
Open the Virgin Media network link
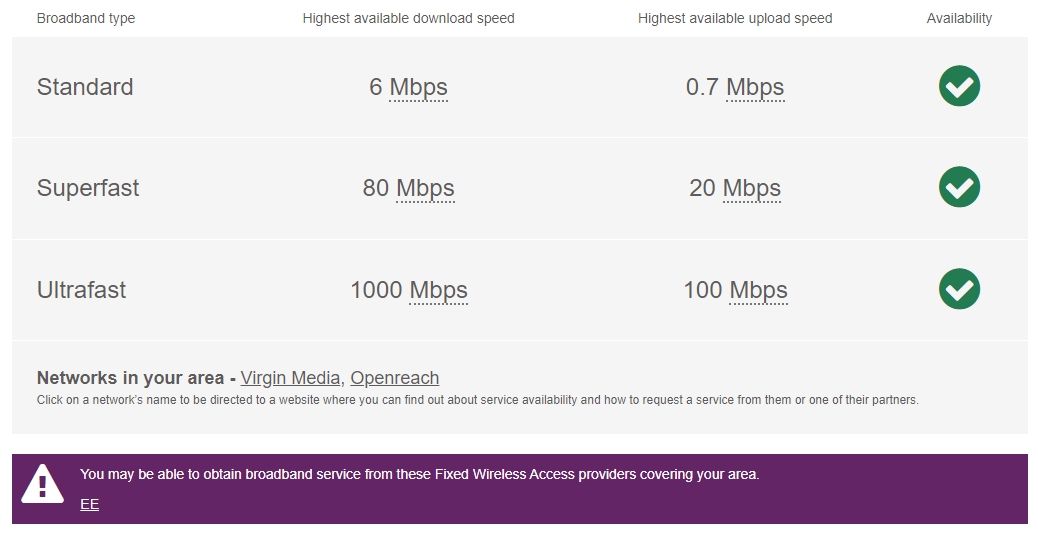point(291,378)
